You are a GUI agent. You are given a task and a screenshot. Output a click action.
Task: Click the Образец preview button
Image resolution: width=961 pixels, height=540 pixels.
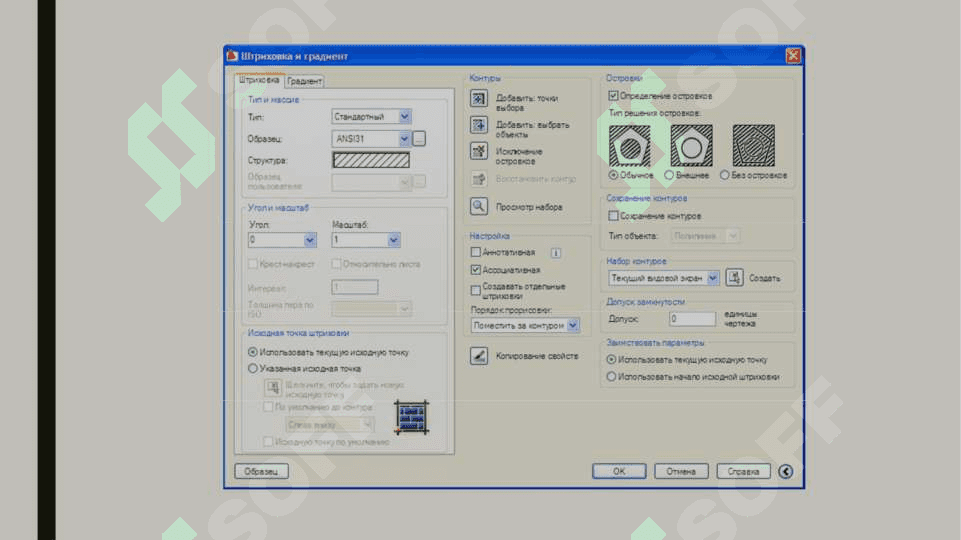pyautogui.click(x=261, y=471)
